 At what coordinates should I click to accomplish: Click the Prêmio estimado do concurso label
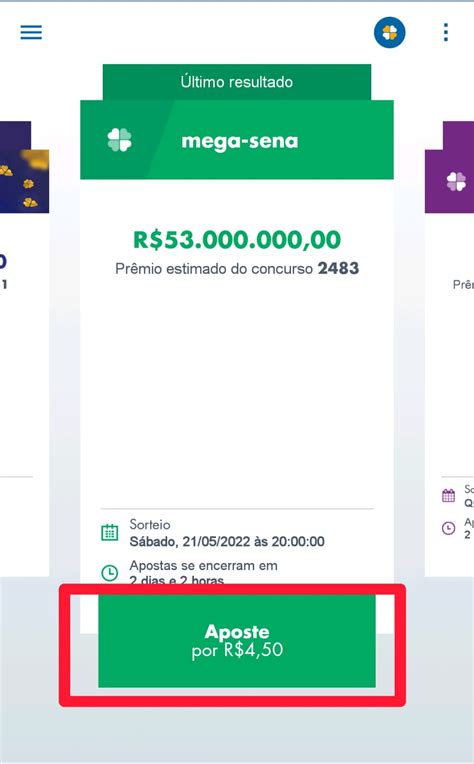click(214, 269)
